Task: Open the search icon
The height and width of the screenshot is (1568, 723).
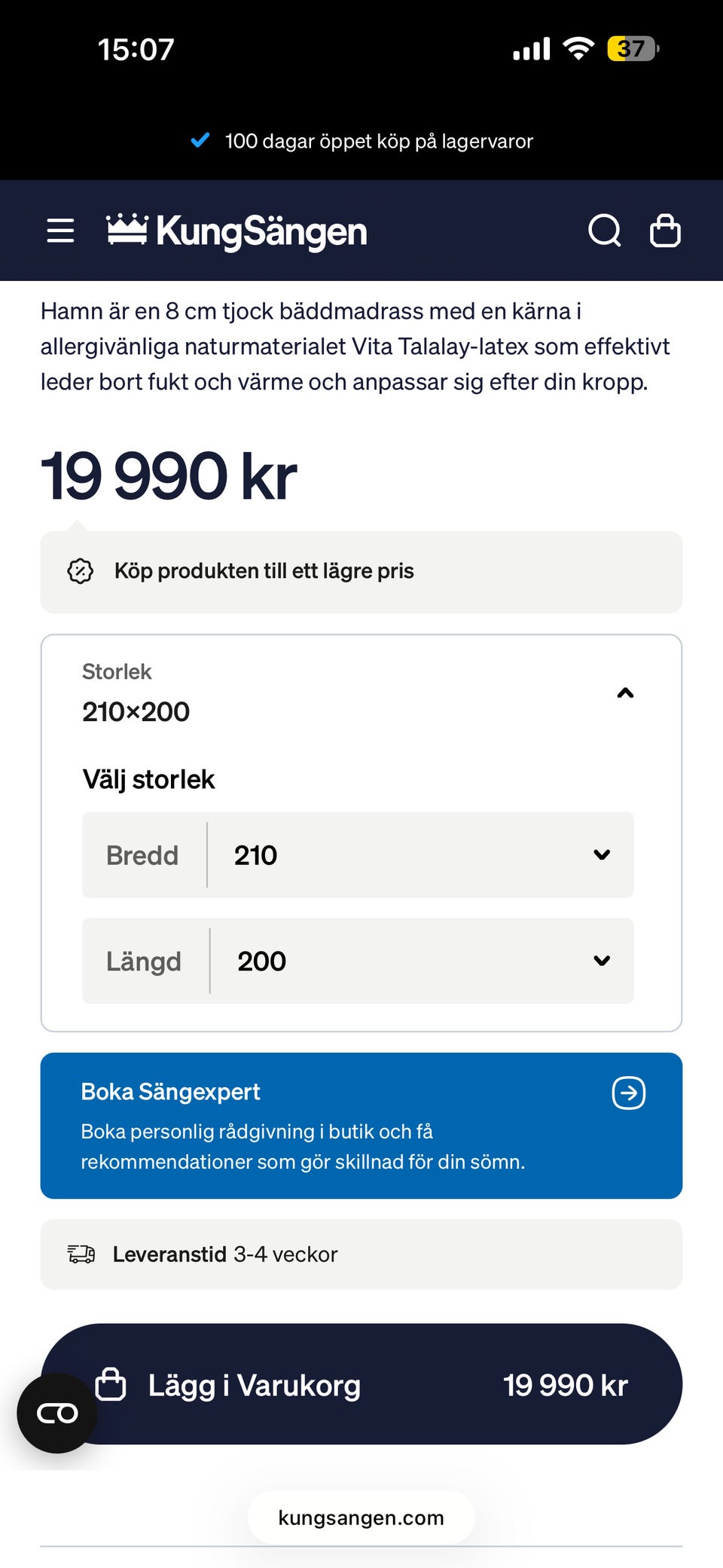Action: (604, 231)
